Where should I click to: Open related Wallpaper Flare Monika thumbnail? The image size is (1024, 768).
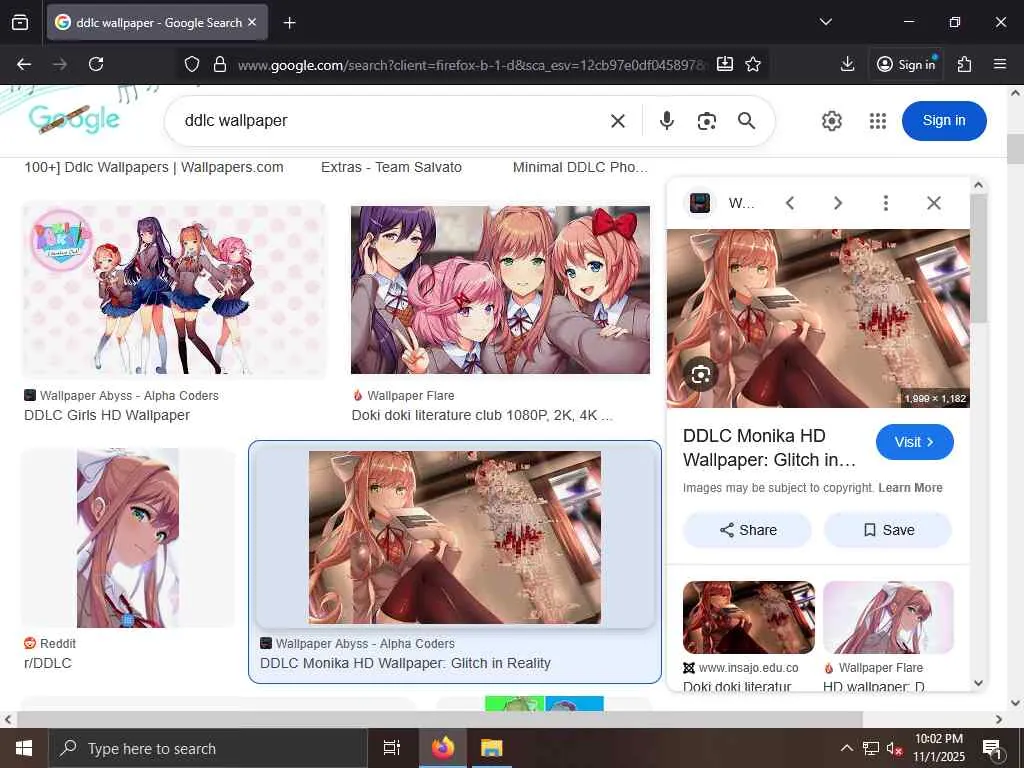(888, 617)
